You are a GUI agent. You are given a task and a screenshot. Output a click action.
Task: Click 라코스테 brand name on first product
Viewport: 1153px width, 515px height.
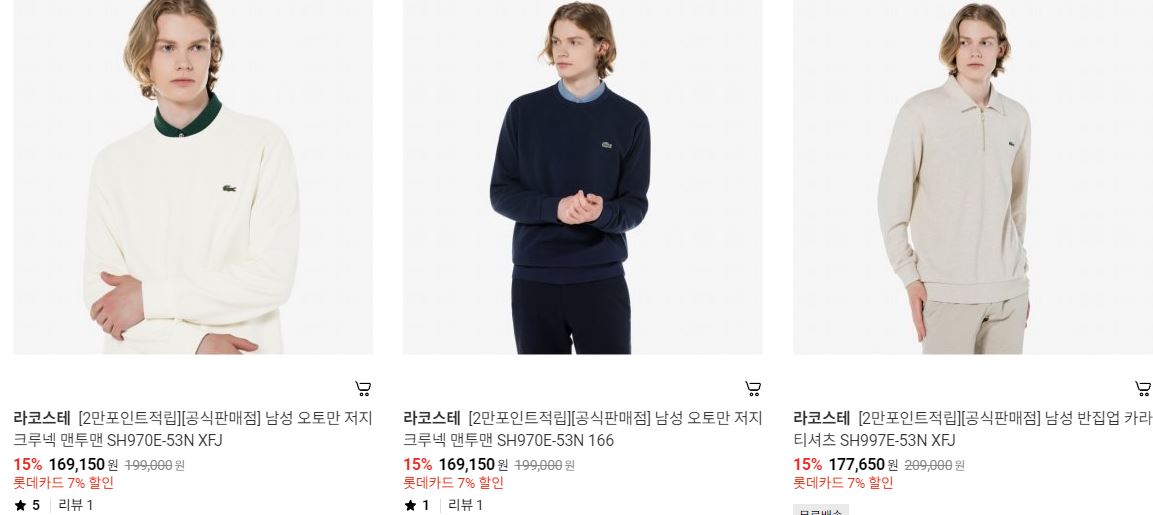pyautogui.click(x=42, y=419)
